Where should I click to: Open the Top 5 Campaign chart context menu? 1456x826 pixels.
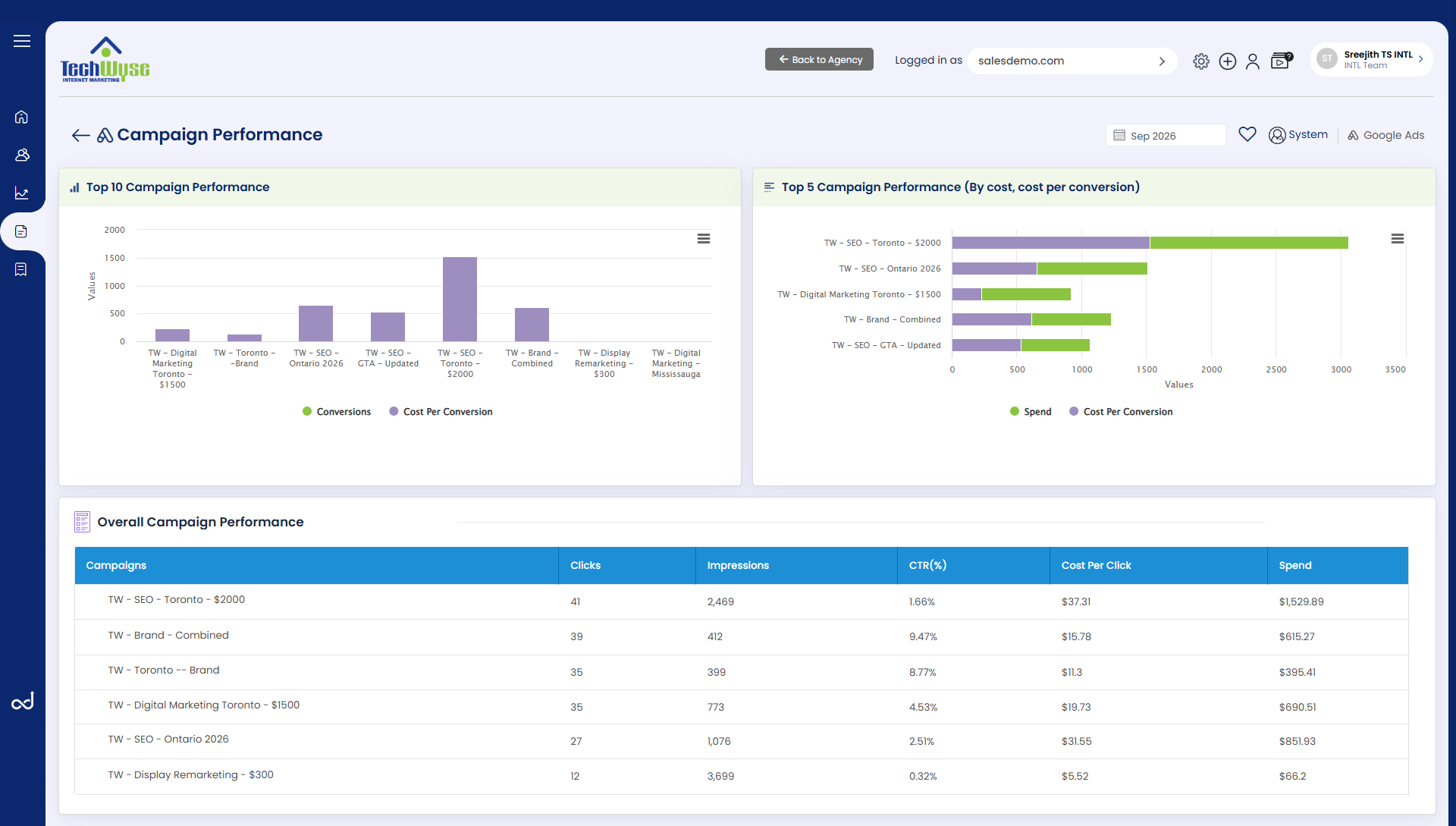(1398, 239)
